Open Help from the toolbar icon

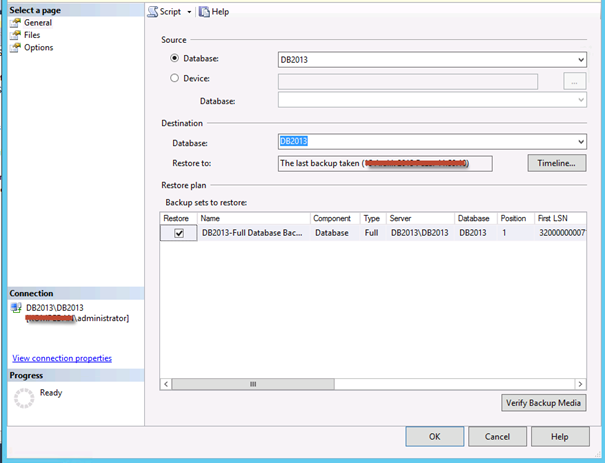tap(205, 11)
